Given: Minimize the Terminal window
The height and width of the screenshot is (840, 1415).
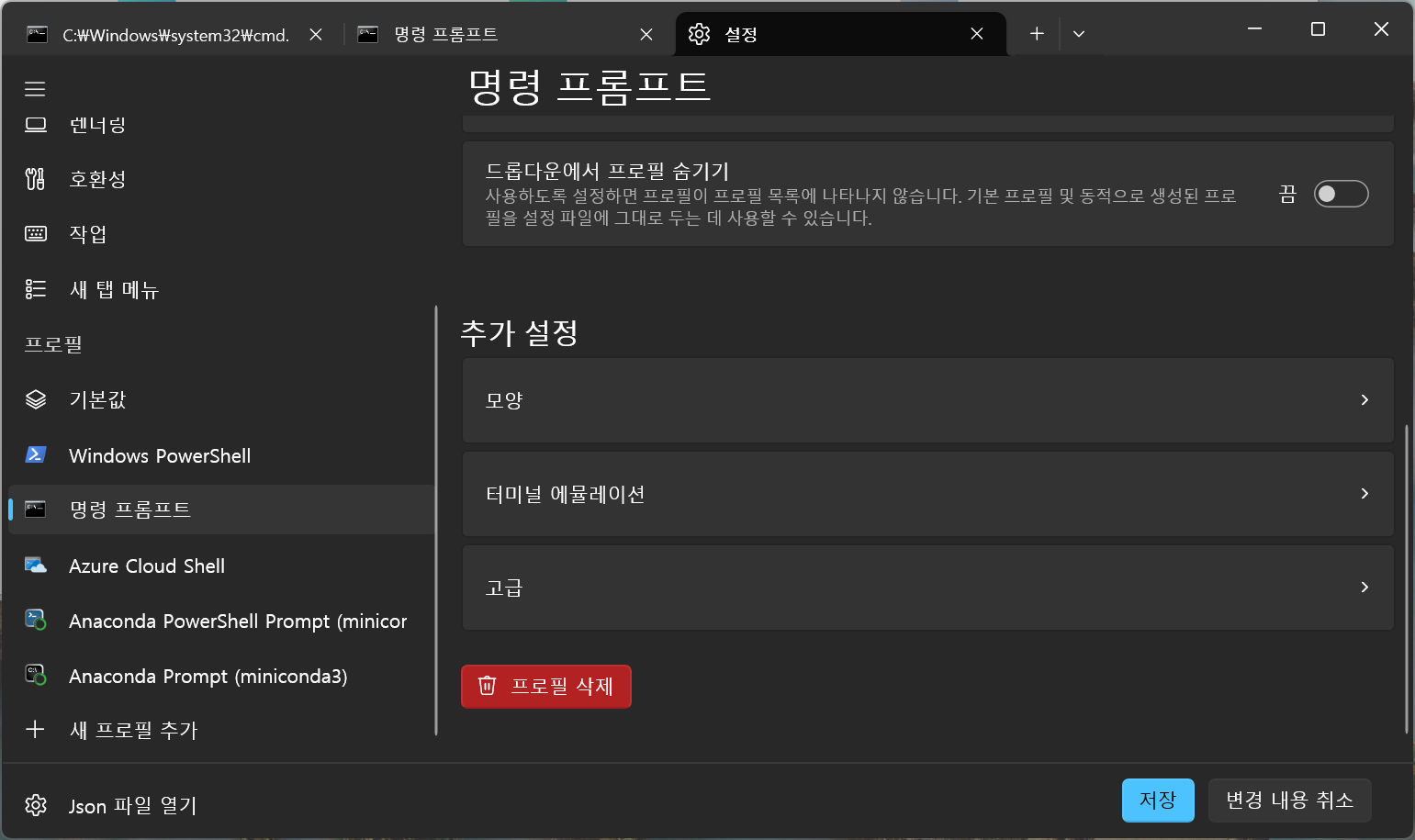Looking at the screenshot, I should click(1254, 29).
